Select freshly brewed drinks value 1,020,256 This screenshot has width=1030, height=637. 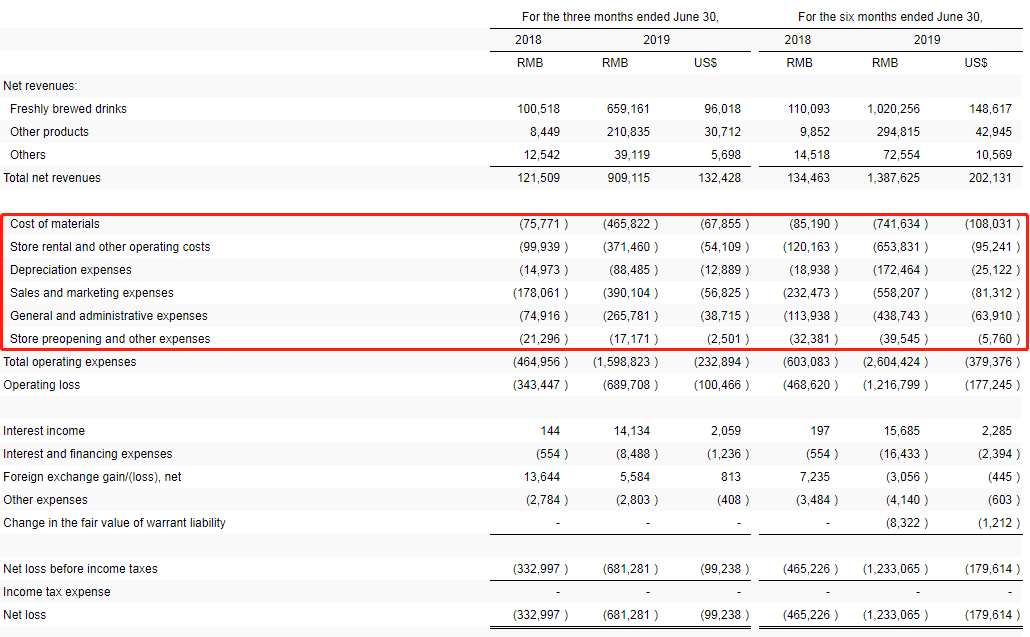click(x=893, y=109)
